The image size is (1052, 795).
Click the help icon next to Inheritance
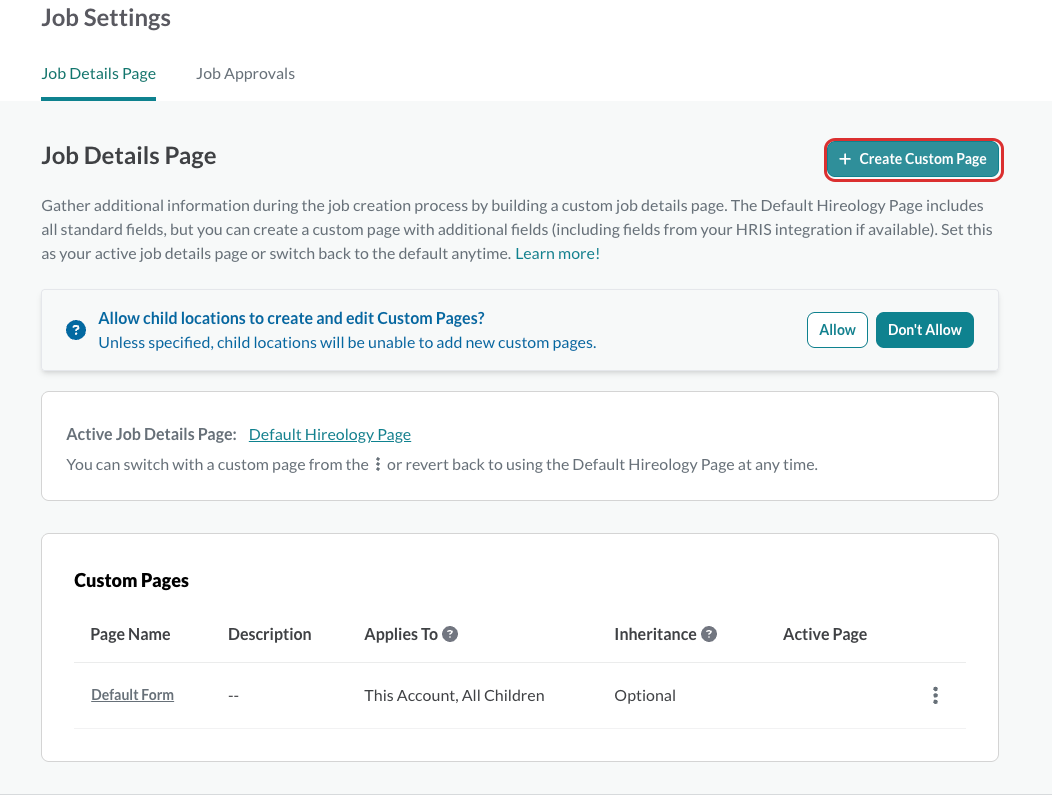708,634
